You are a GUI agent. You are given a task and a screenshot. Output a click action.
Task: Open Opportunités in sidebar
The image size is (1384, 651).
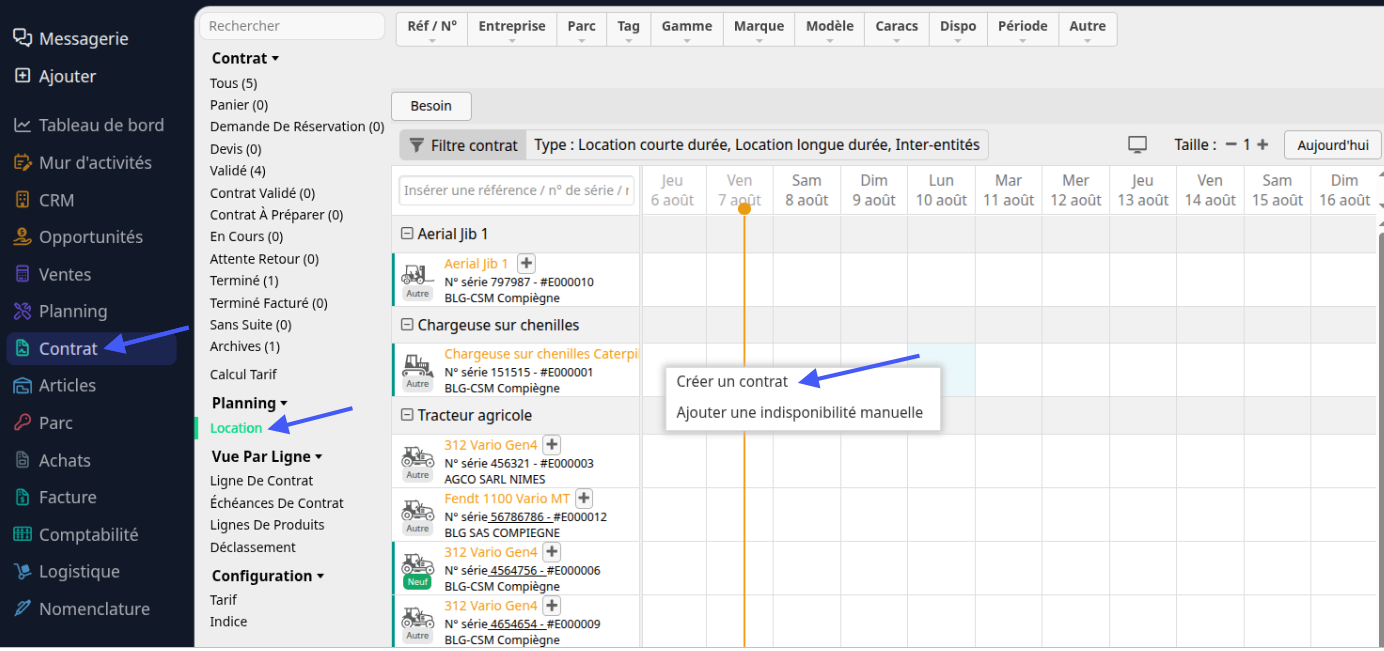point(77,237)
